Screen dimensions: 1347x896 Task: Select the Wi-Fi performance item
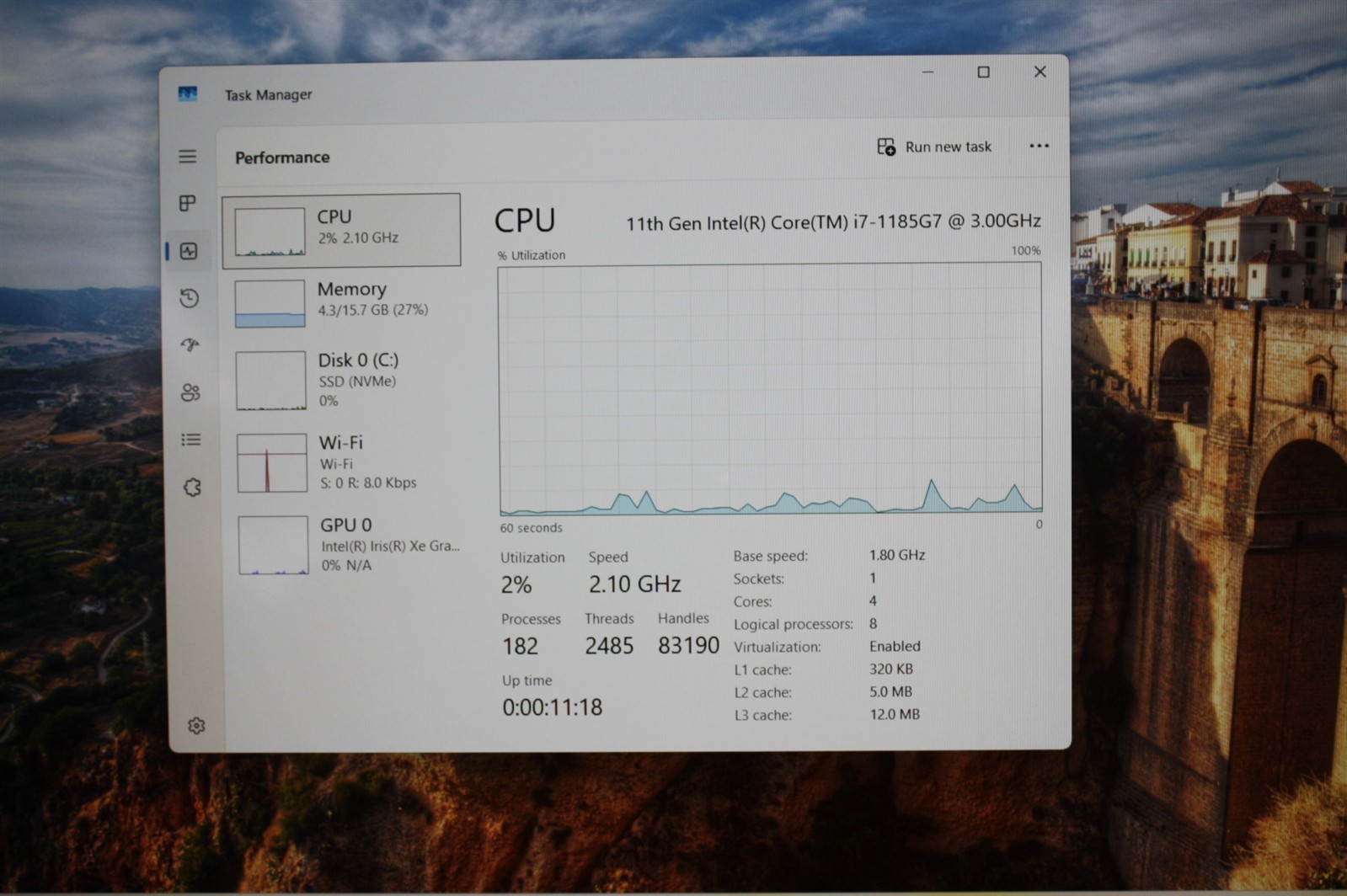344,462
